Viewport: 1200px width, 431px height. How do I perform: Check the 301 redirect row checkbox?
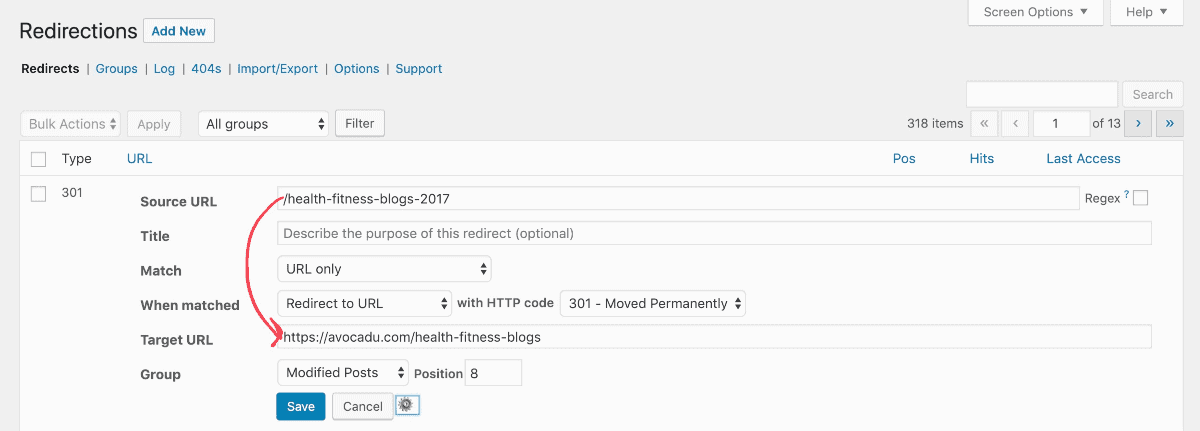(39, 194)
